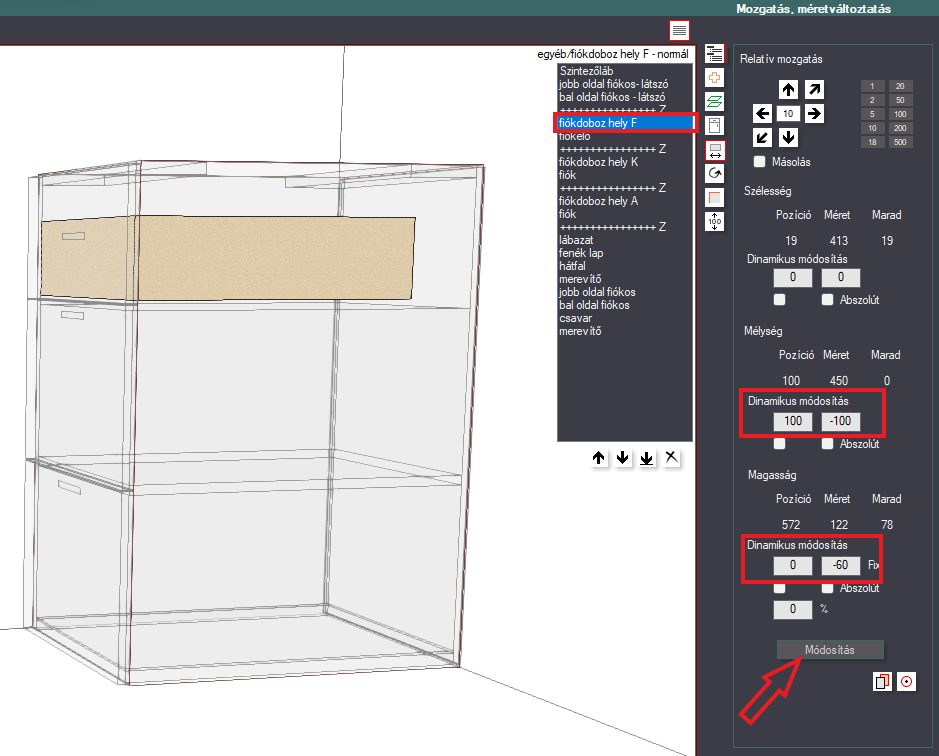Toggle the Abszolút checkbox under Szélesség
The width and height of the screenshot is (939, 756).
(827, 300)
